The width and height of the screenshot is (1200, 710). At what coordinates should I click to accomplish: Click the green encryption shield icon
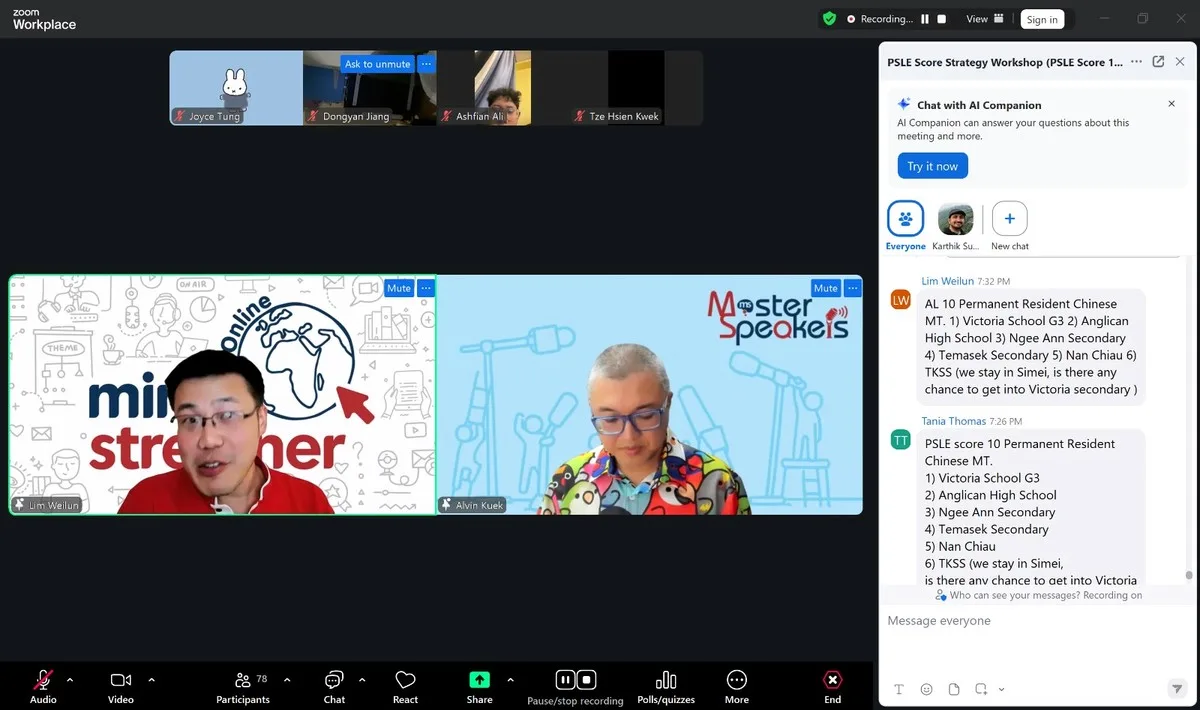point(829,18)
